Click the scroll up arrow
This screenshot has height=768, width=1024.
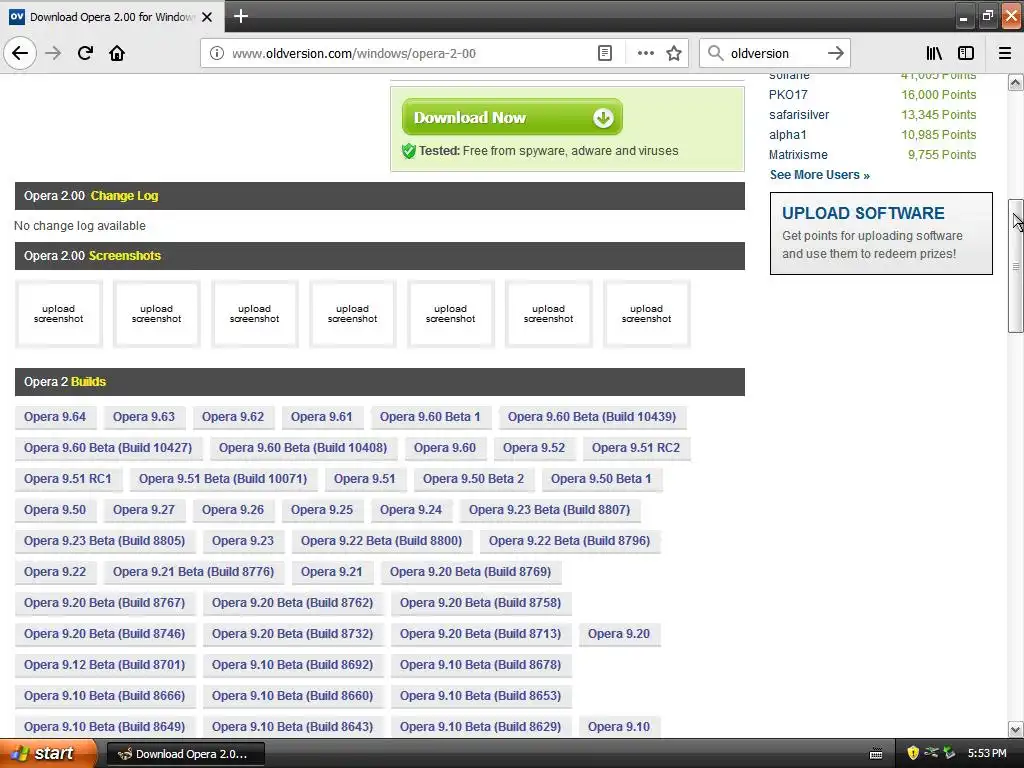(x=1015, y=82)
